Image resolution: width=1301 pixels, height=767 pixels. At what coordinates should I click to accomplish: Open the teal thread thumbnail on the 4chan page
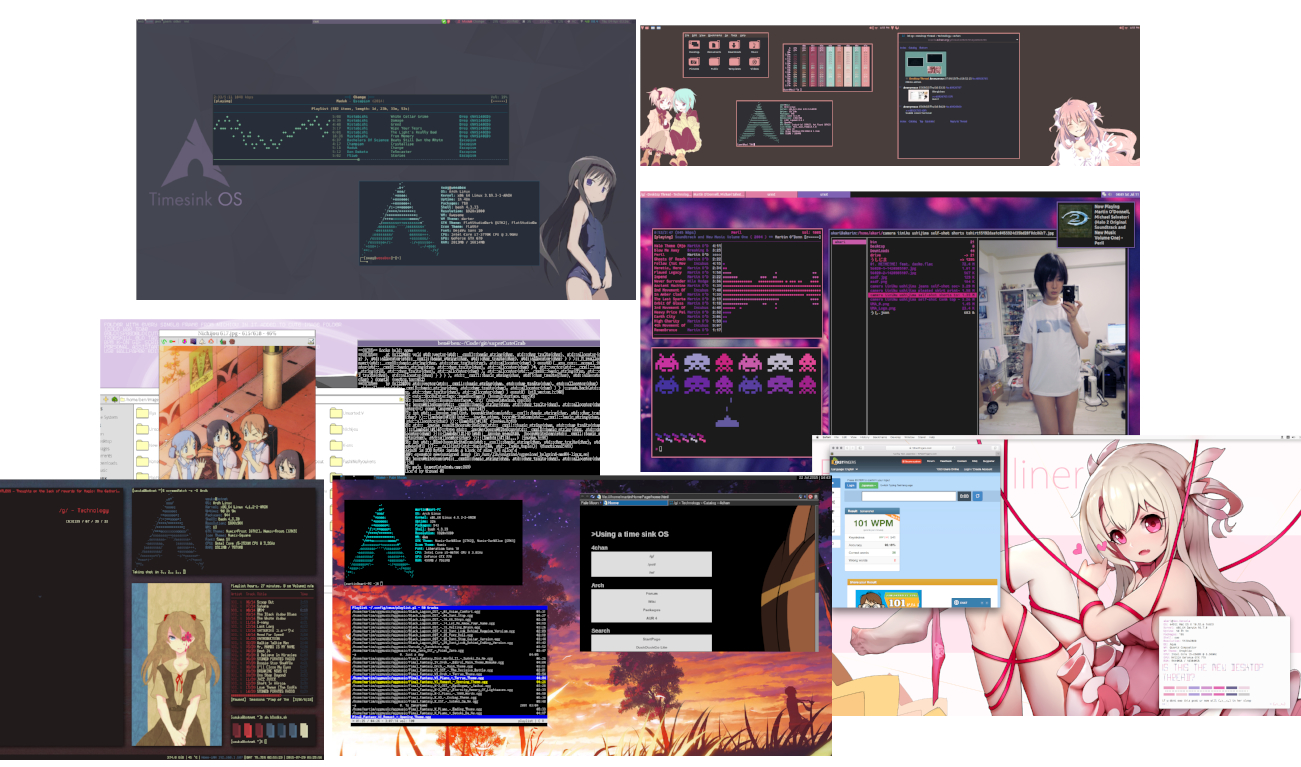(926, 64)
